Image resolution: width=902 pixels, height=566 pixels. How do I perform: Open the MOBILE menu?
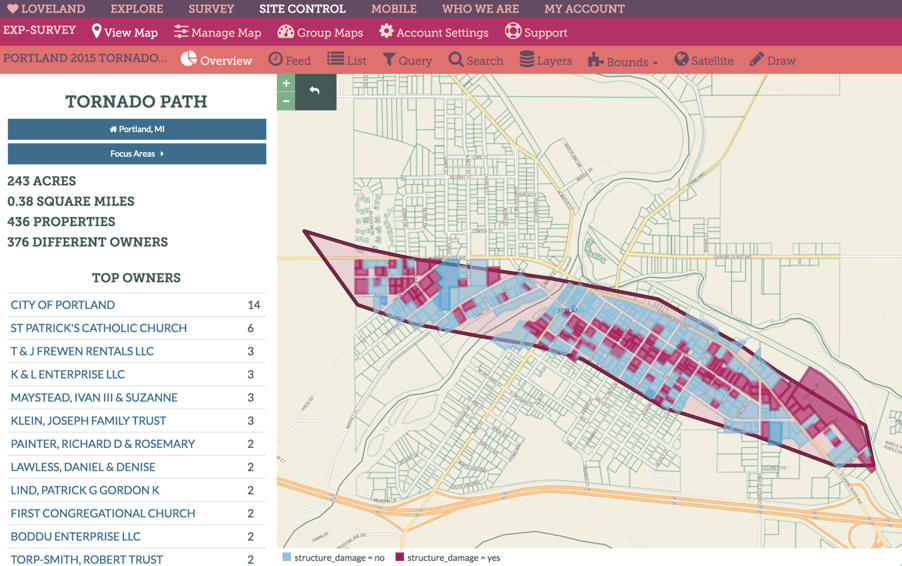(393, 9)
